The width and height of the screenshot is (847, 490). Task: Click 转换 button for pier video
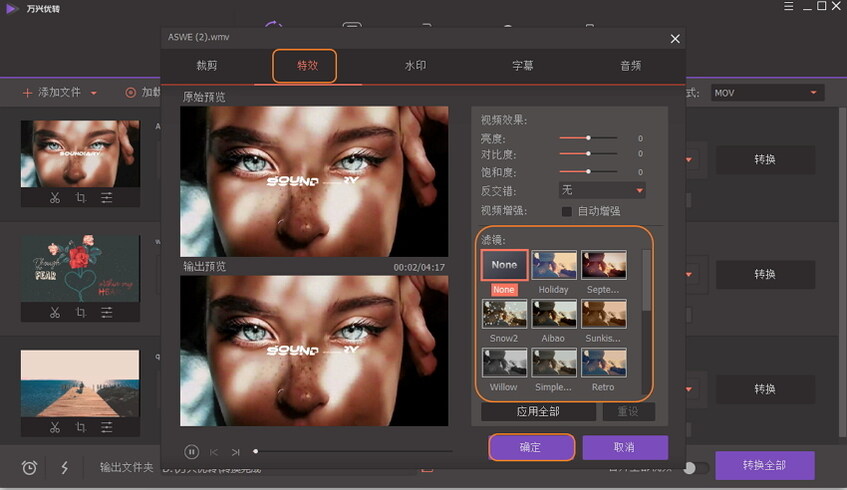pyautogui.click(x=765, y=389)
